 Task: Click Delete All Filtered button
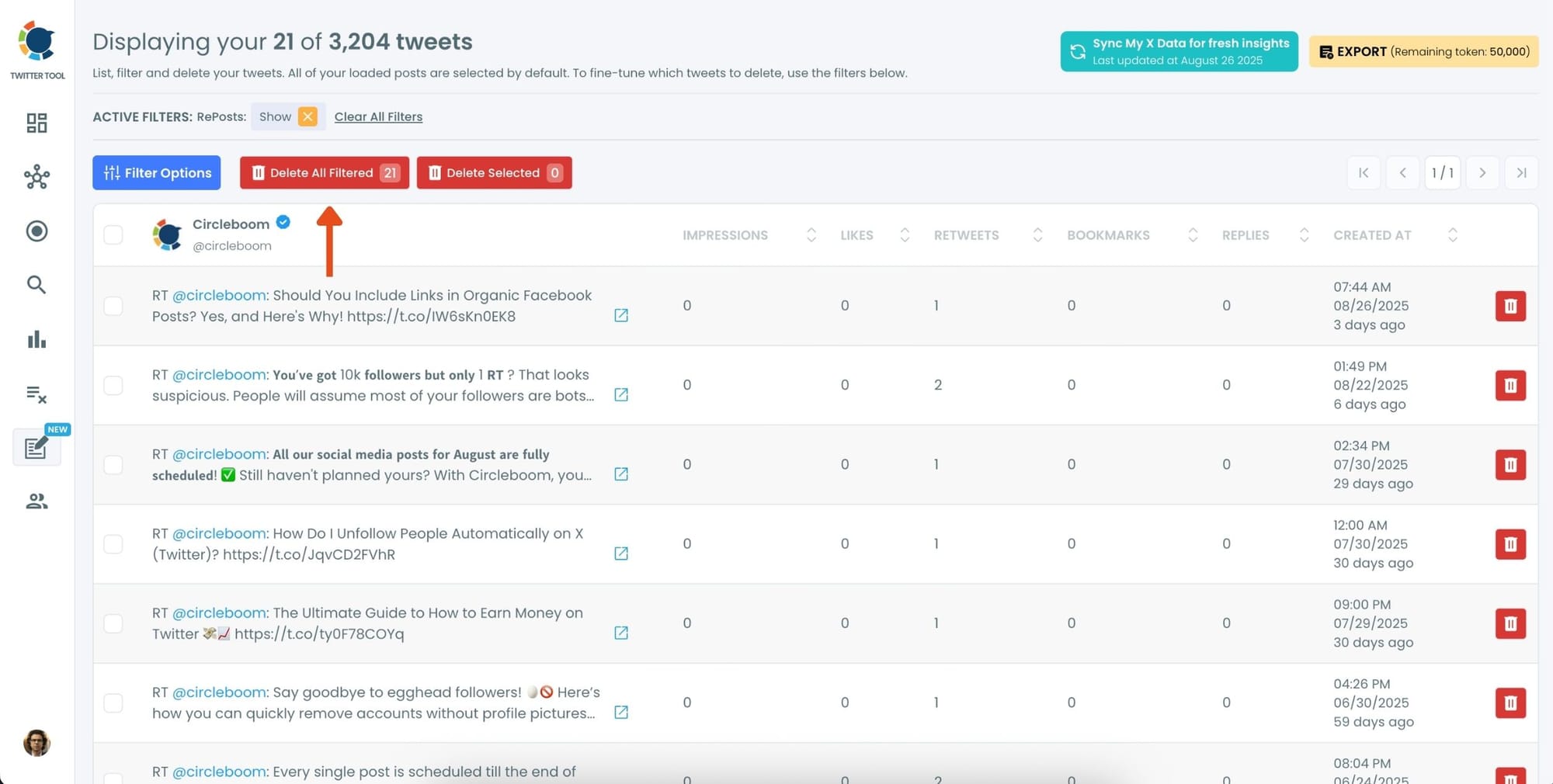pyautogui.click(x=325, y=172)
